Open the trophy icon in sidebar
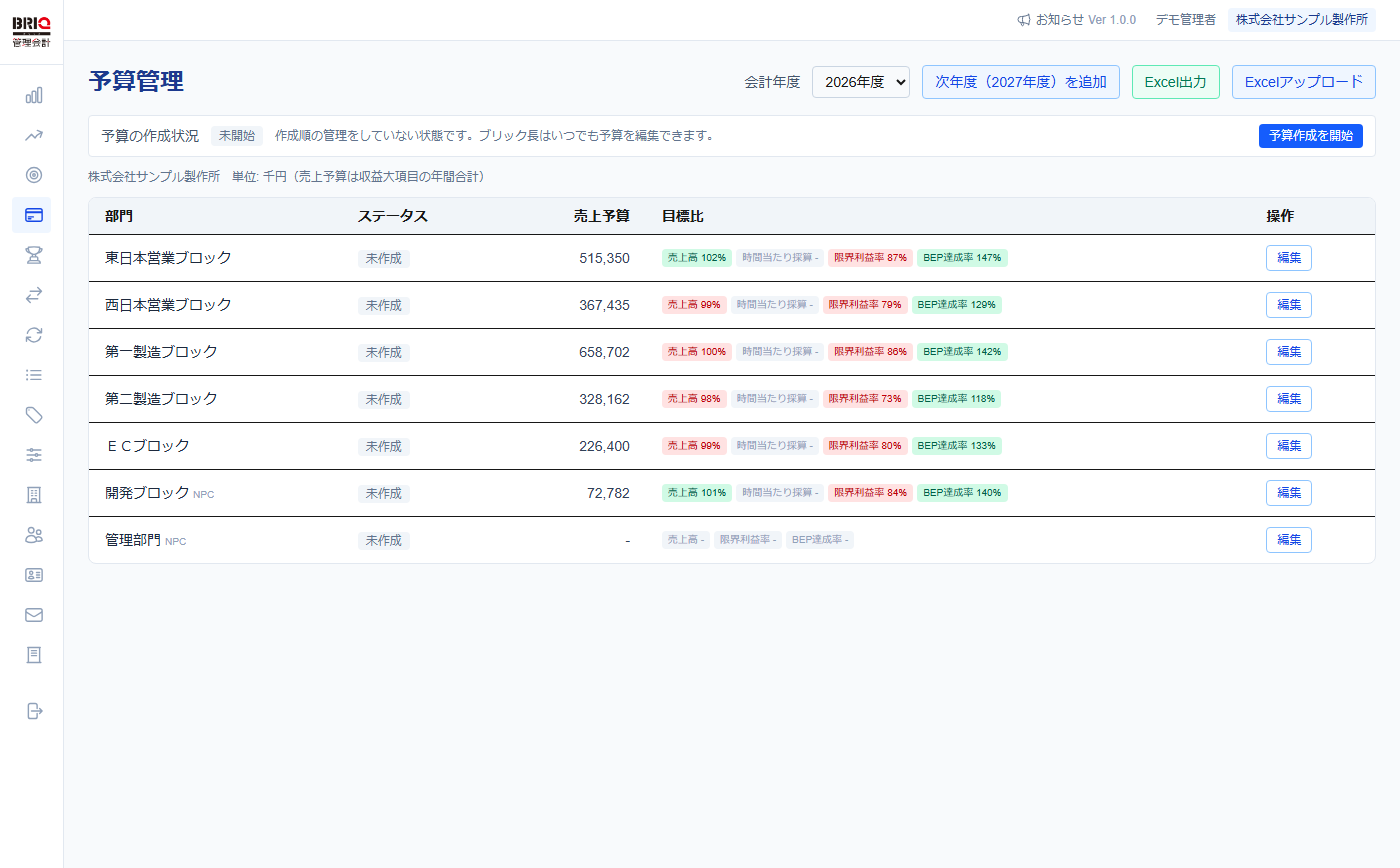 pos(34,255)
